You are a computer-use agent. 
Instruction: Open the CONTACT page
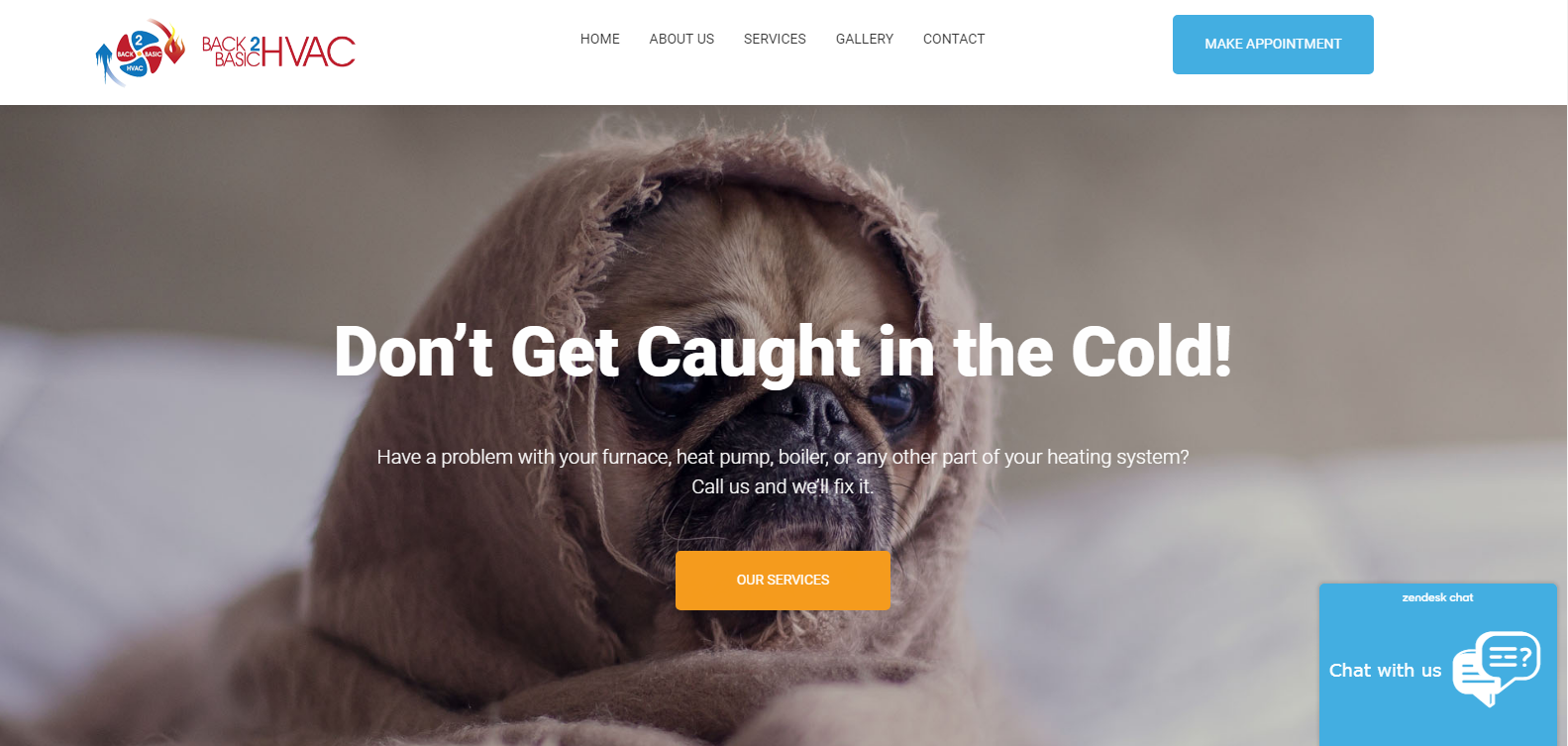(x=954, y=39)
